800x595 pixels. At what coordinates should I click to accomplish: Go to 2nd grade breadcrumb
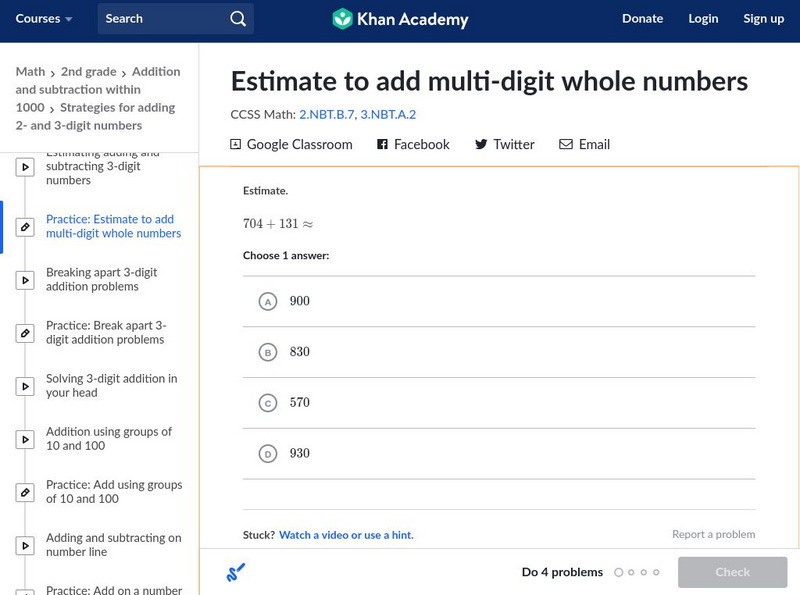click(x=87, y=72)
